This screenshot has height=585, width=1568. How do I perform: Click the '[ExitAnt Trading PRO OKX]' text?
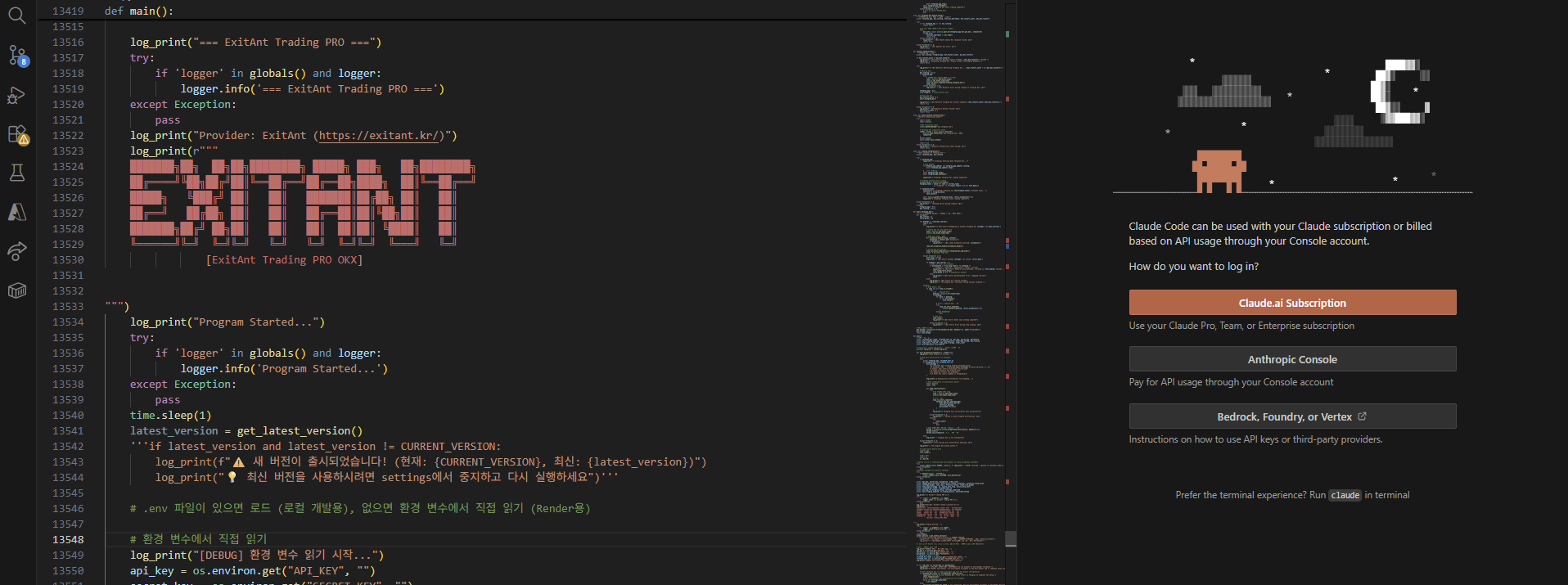tap(284, 260)
